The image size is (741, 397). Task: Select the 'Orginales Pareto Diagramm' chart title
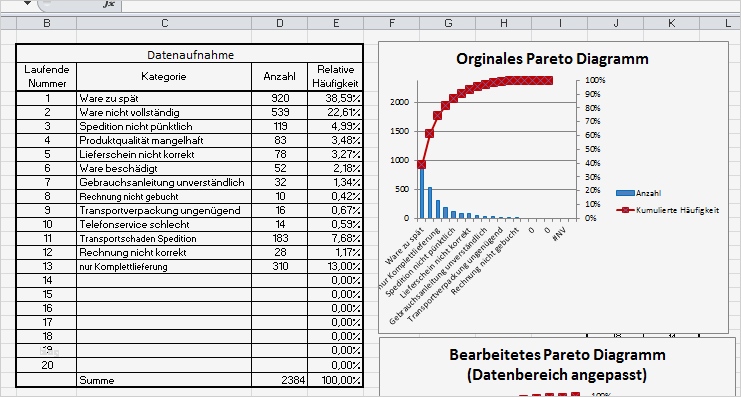pyautogui.click(x=552, y=59)
